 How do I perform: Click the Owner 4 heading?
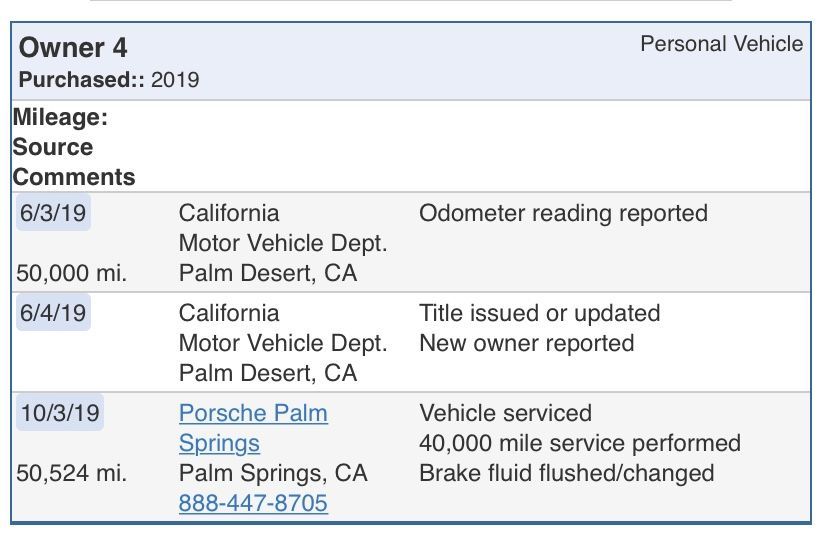[74, 47]
